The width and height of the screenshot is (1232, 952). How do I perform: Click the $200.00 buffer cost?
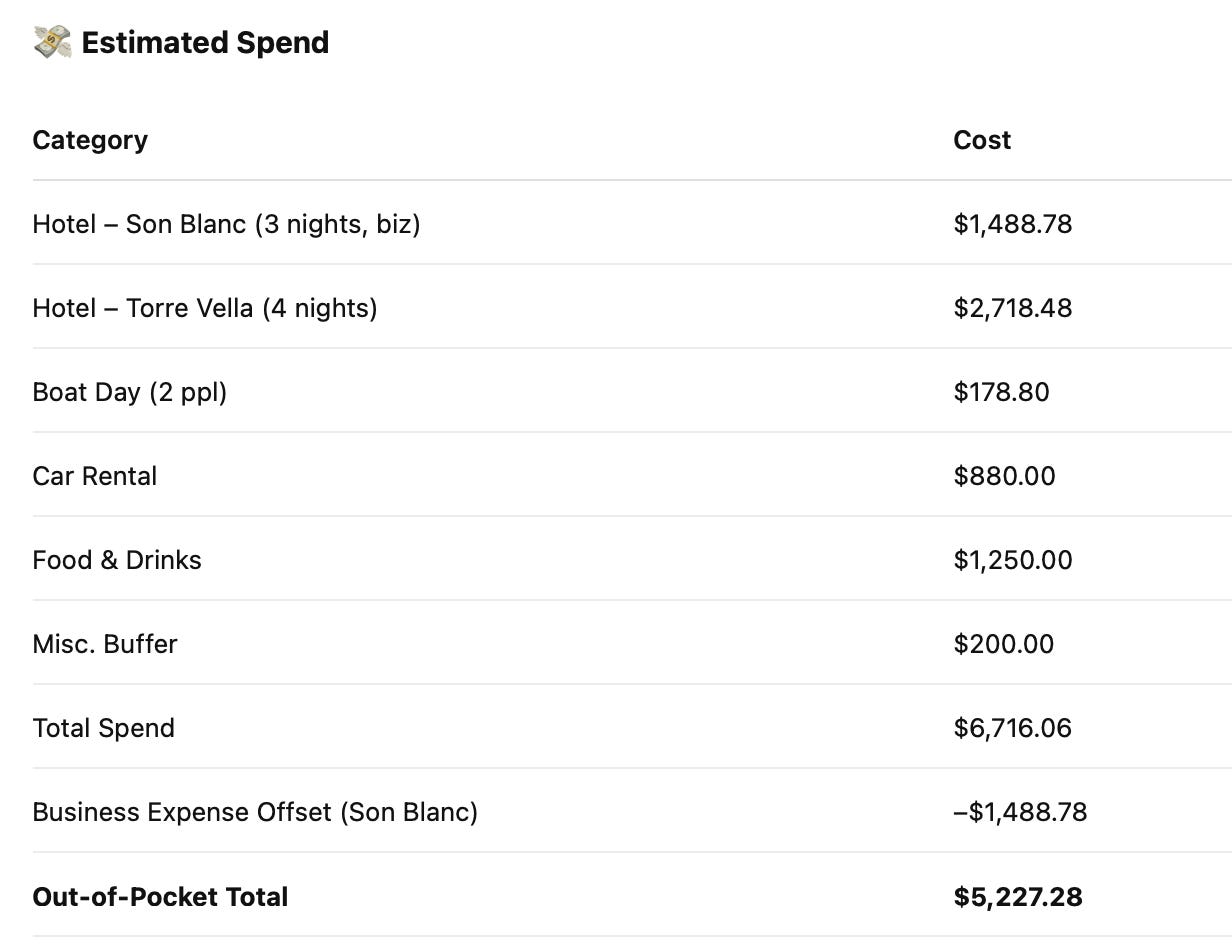pyautogui.click(x=1004, y=644)
